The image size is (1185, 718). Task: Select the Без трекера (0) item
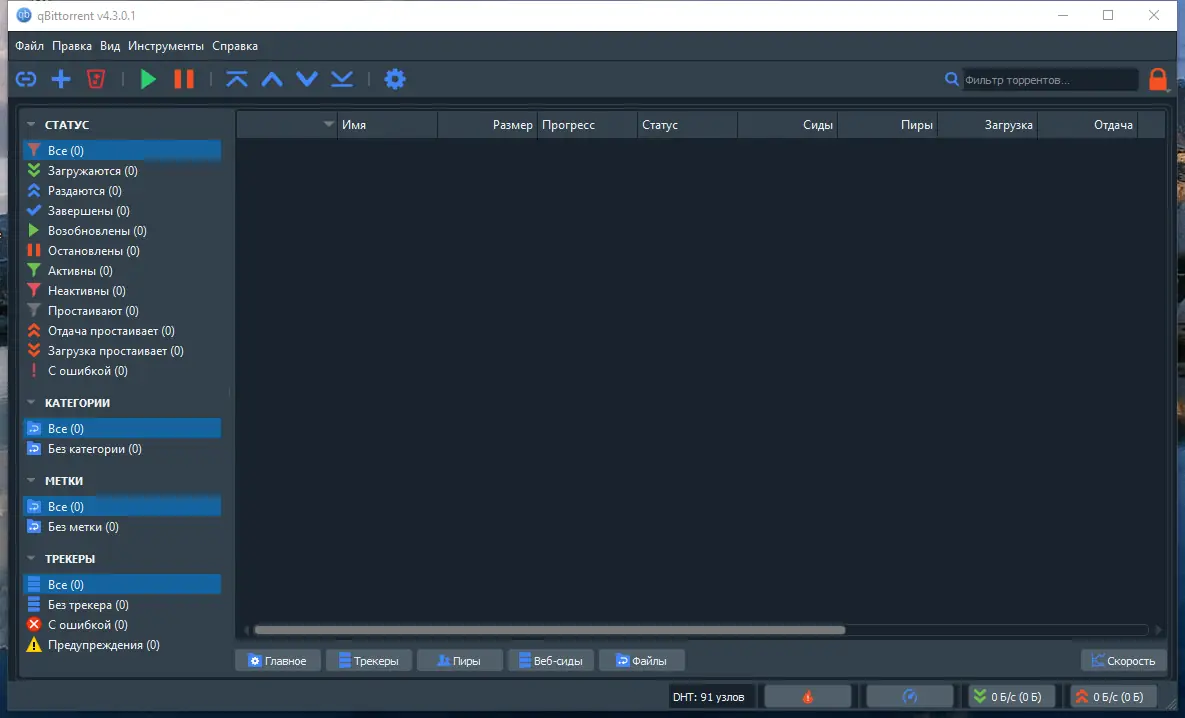pos(122,605)
